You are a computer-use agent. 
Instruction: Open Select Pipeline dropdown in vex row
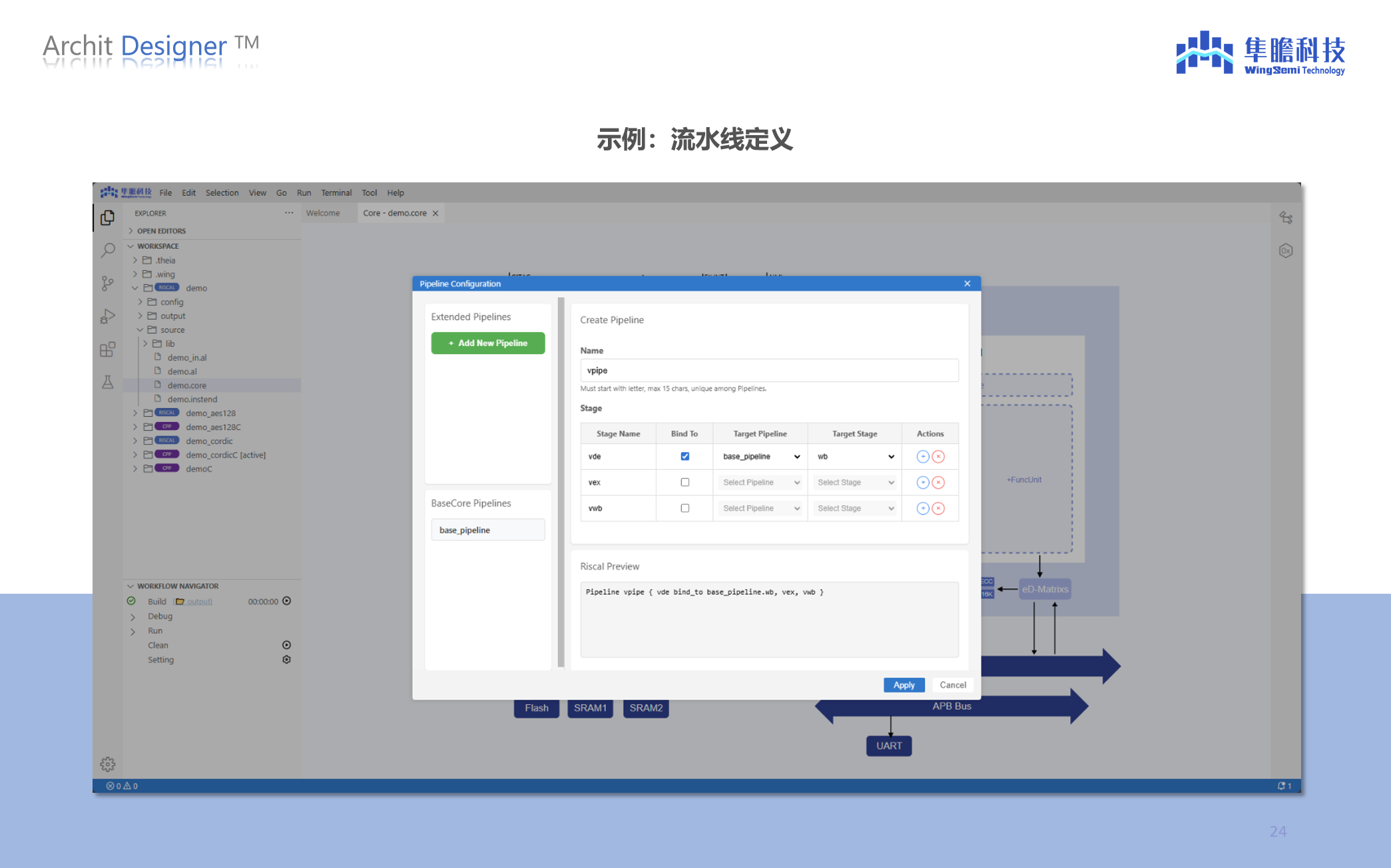(x=760, y=483)
